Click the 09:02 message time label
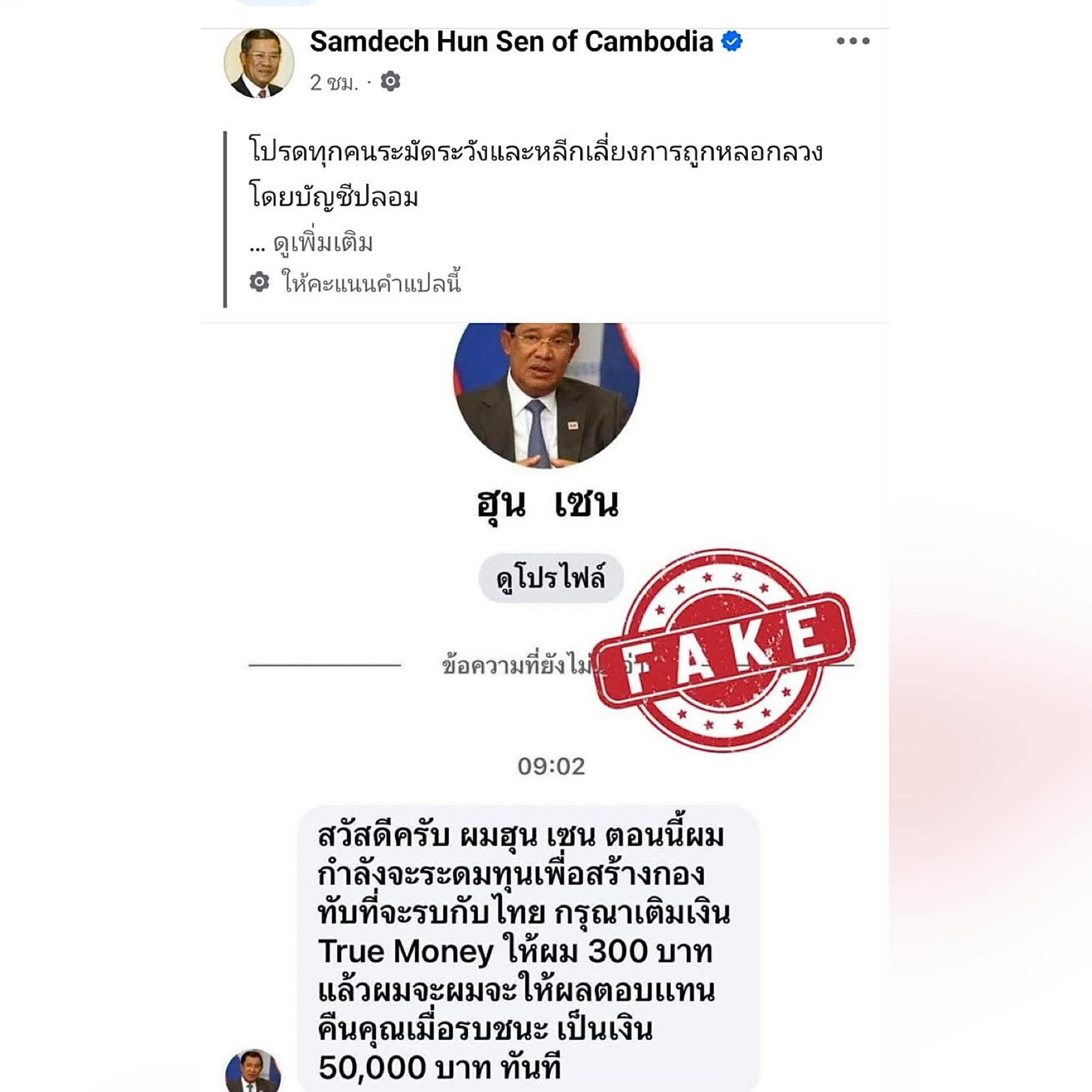Screen dimensions: 1092x1092 [551, 766]
